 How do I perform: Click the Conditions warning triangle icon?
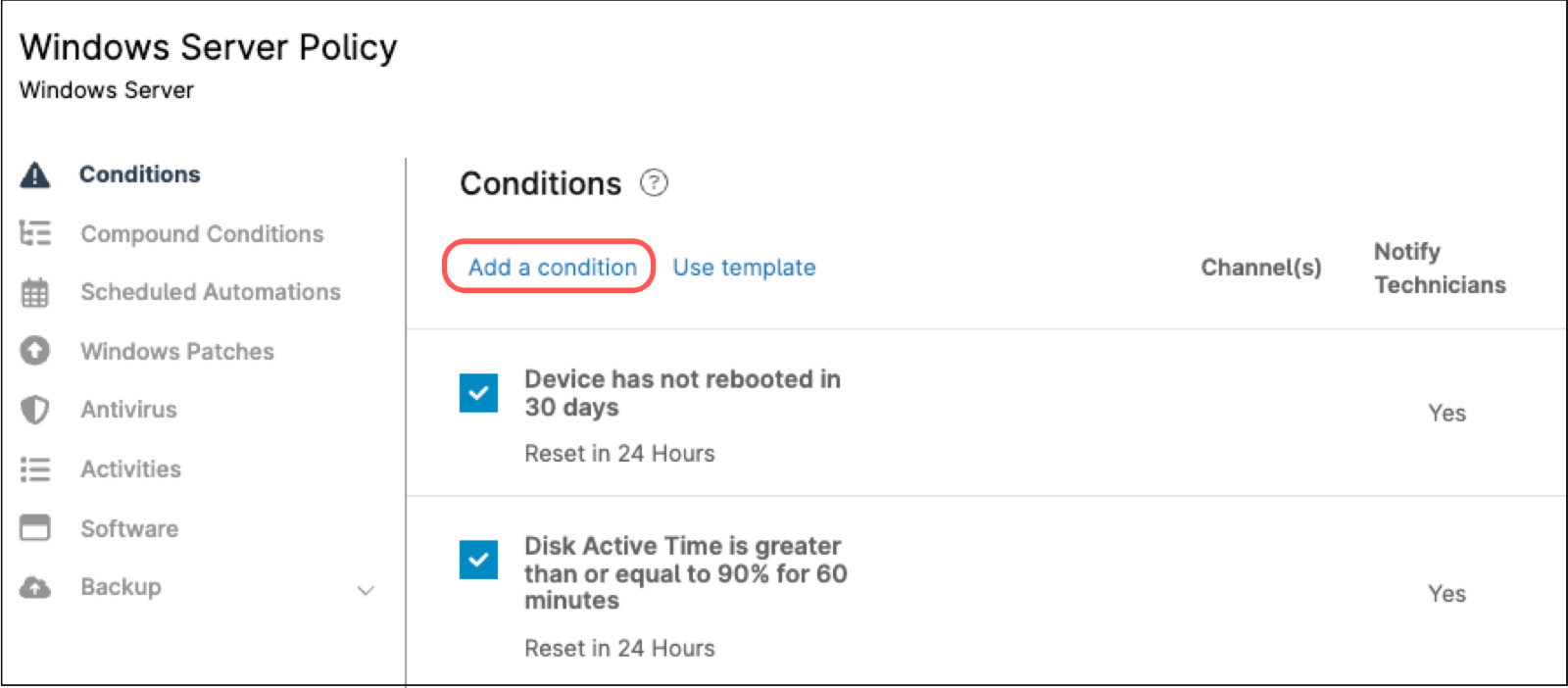[34, 174]
